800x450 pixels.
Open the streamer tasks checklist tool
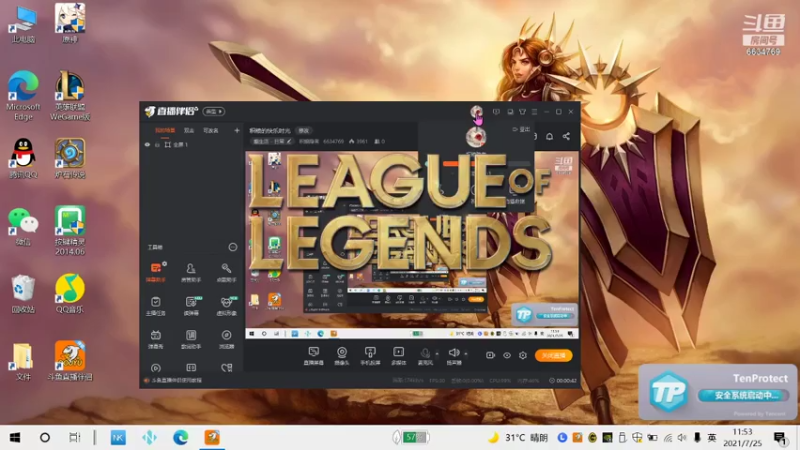tap(156, 306)
